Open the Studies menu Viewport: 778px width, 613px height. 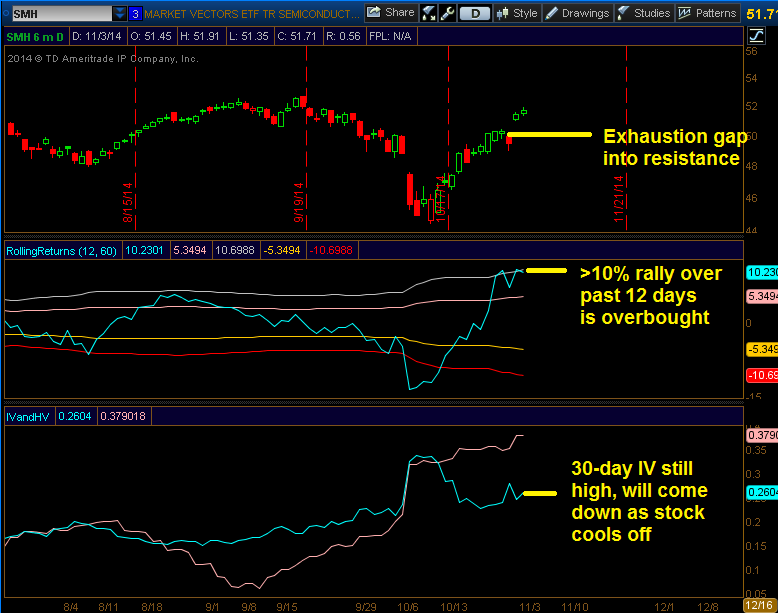[x=643, y=13]
